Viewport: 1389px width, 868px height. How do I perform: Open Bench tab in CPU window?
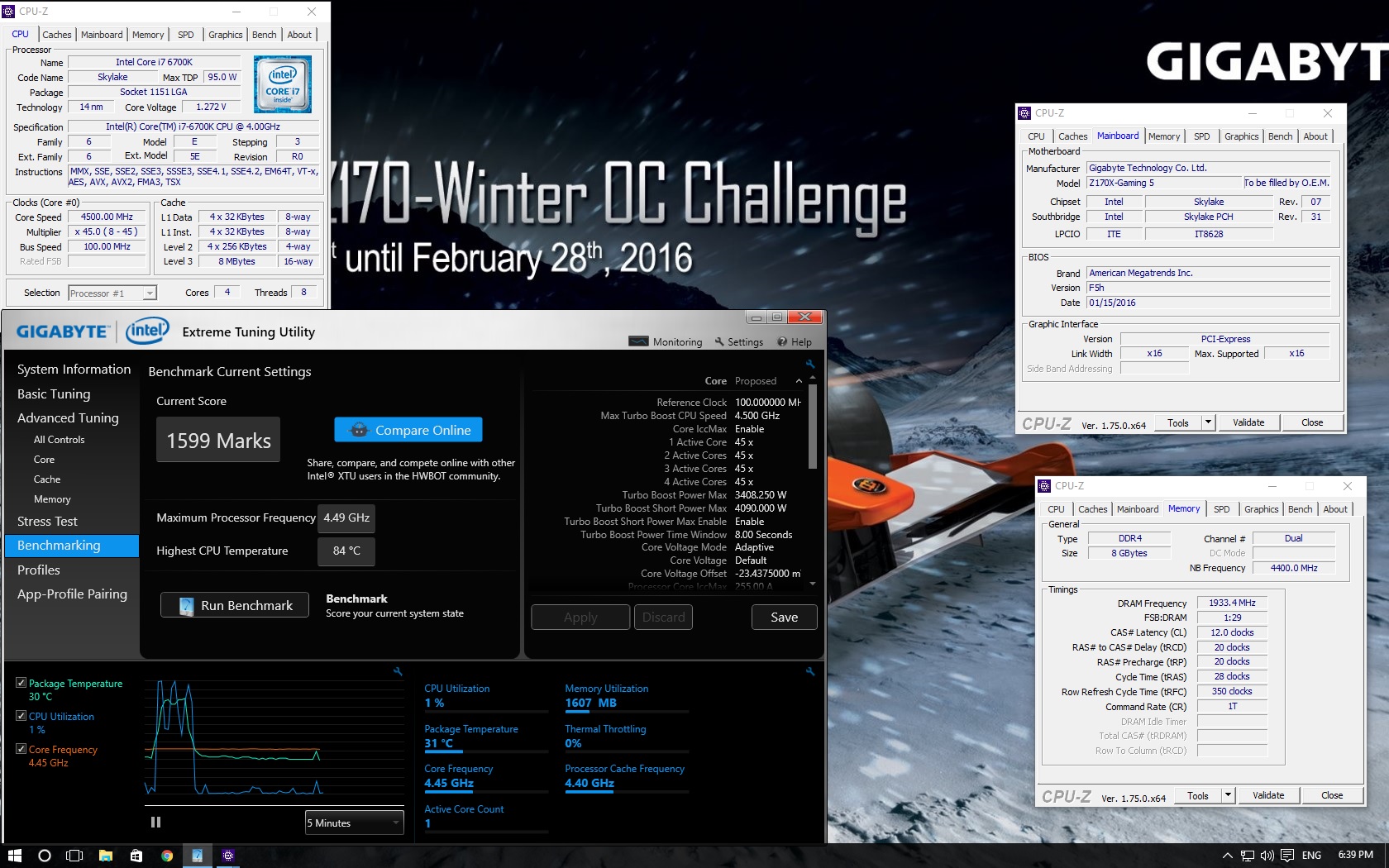265,35
